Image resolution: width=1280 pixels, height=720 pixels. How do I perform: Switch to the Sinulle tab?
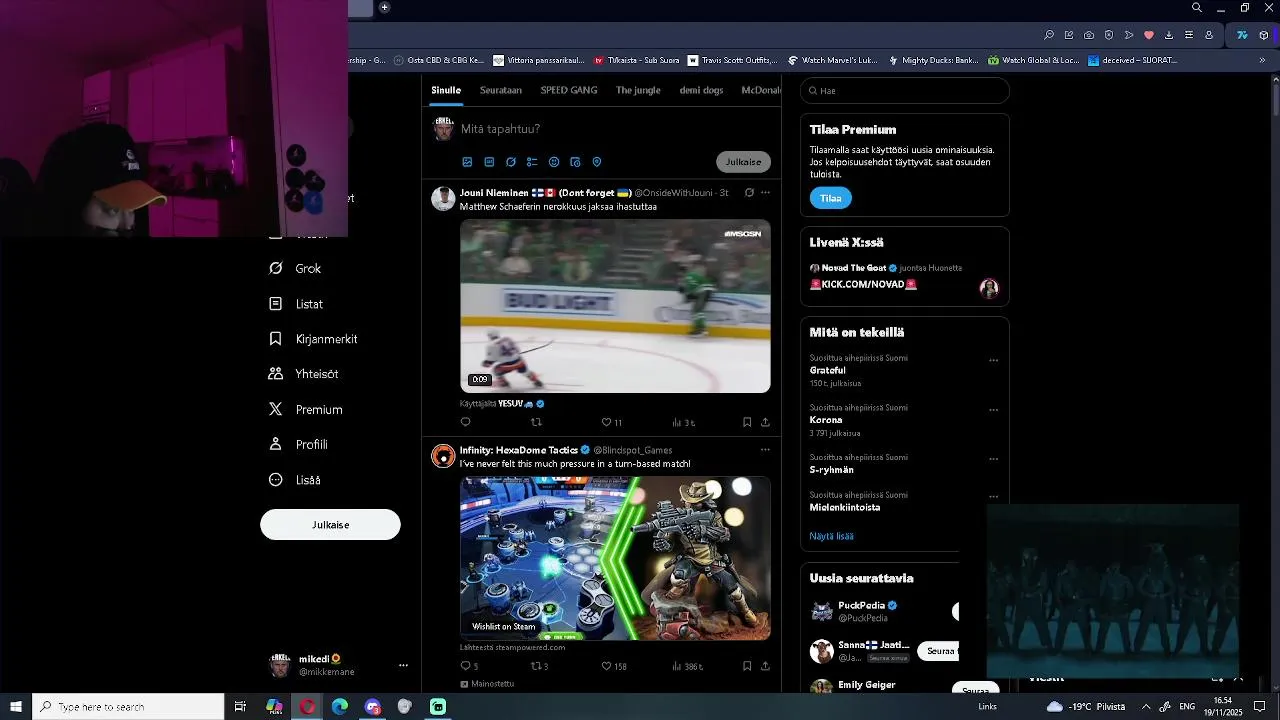pos(446,90)
